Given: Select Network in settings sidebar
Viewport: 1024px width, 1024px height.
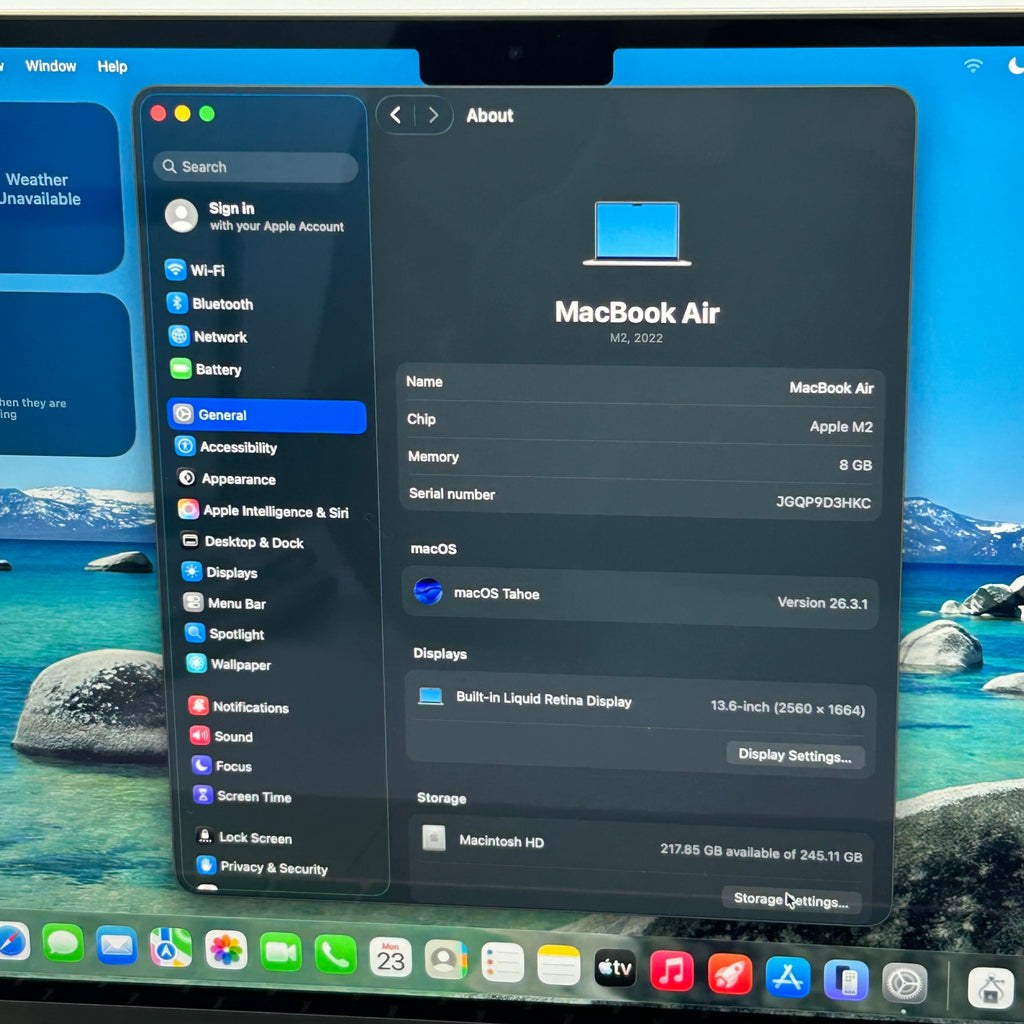Looking at the screenshot, I should click(208, 337).
